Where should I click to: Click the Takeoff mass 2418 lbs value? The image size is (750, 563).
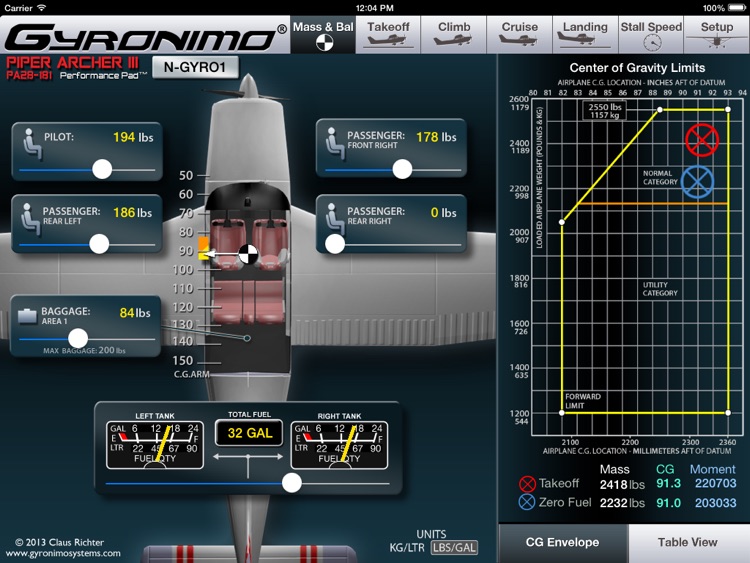point(622,485)
